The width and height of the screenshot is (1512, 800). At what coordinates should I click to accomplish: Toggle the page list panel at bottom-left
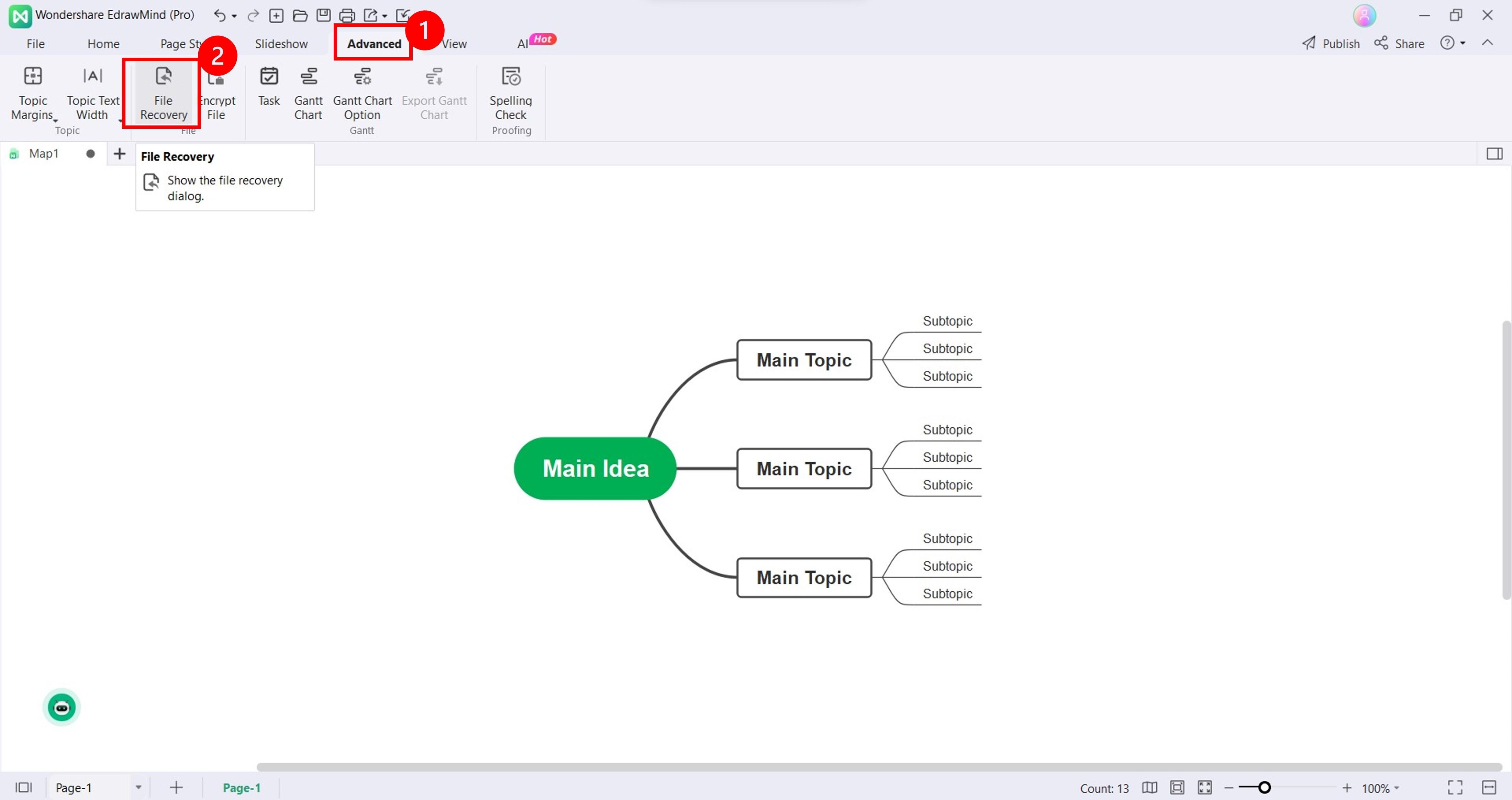pos(23,788)
